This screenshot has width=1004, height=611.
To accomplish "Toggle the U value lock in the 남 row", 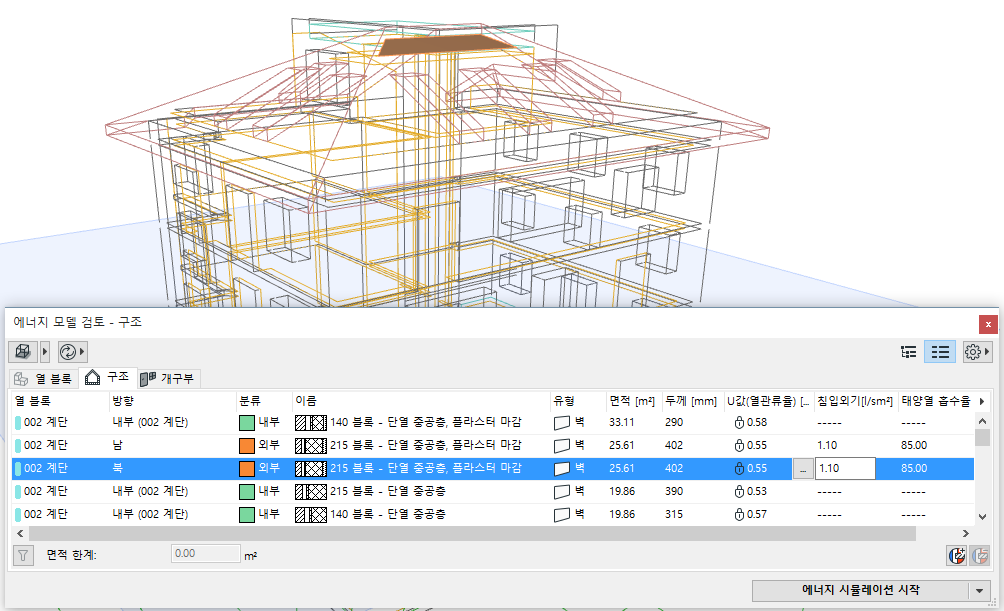I will 739,445.
